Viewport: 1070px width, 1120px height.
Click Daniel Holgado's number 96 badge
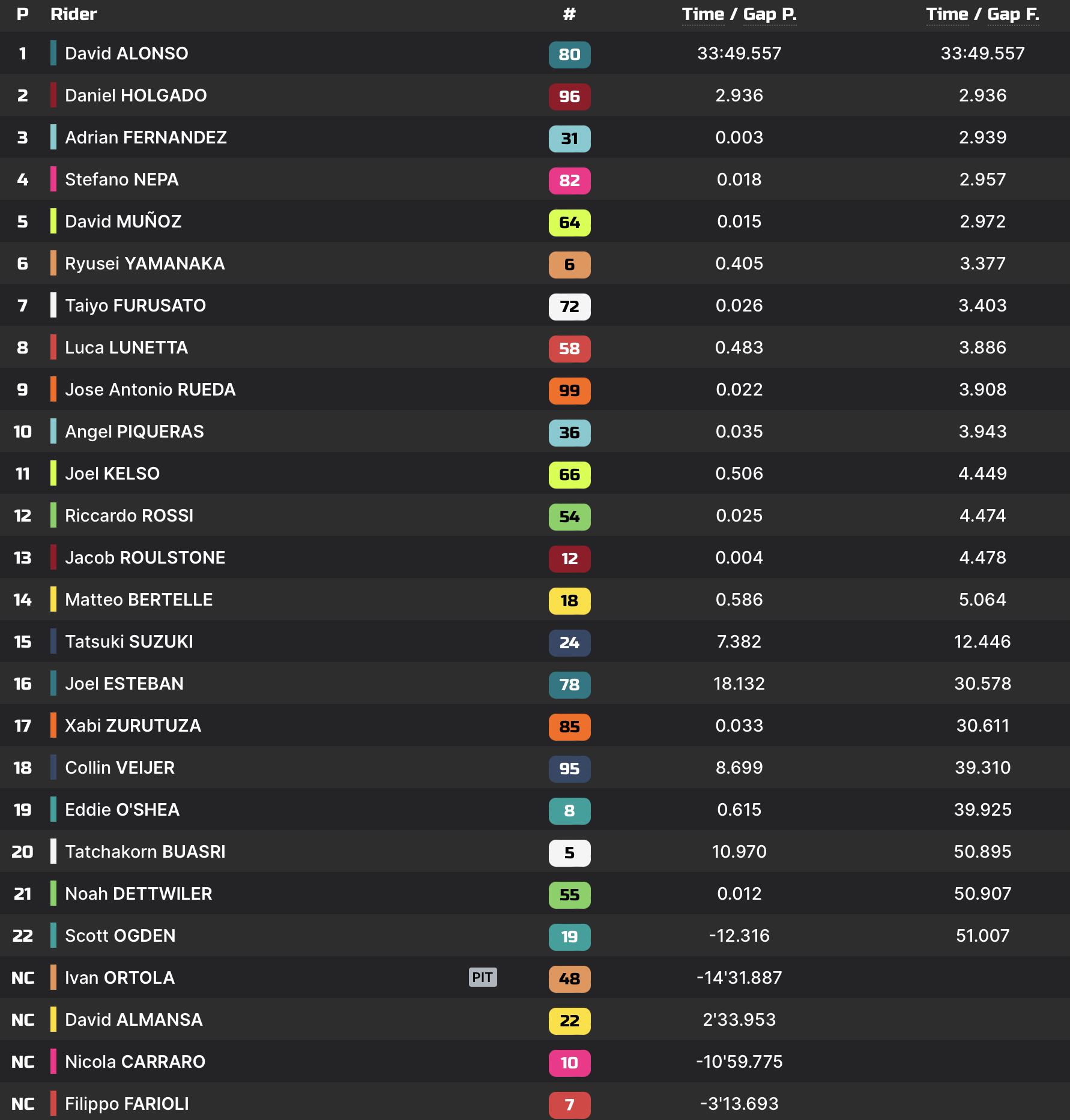coord(569,97)
